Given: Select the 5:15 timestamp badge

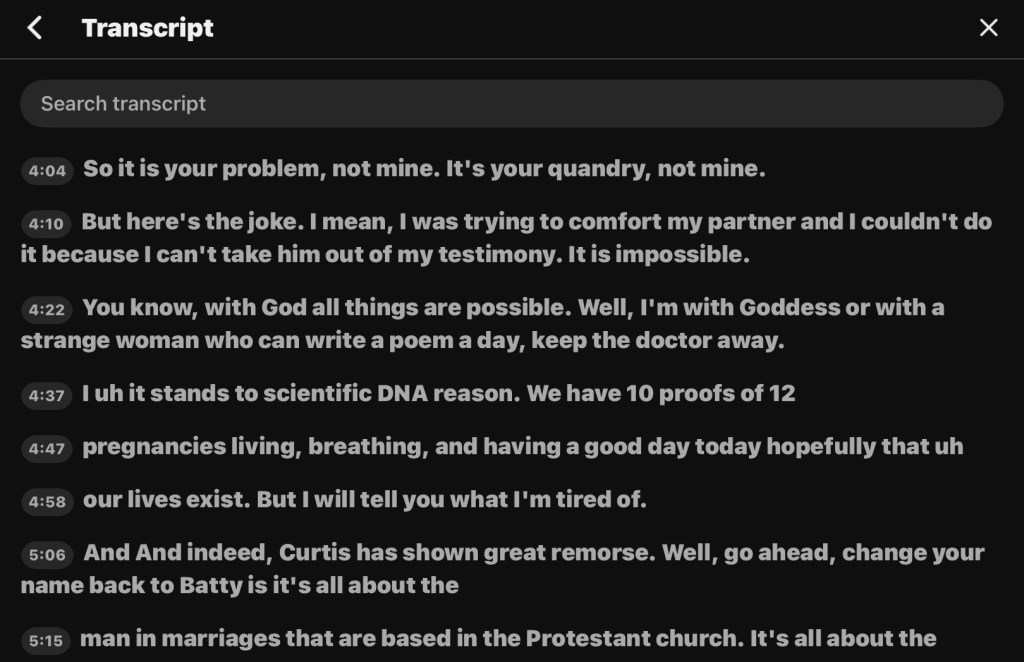Looking at the screenshot, I should point(47,641).
